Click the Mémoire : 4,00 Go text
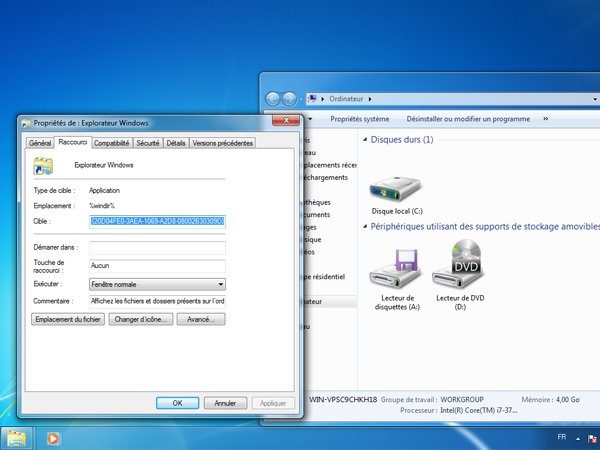Screen dimensions: 600x450 [550, 399]
